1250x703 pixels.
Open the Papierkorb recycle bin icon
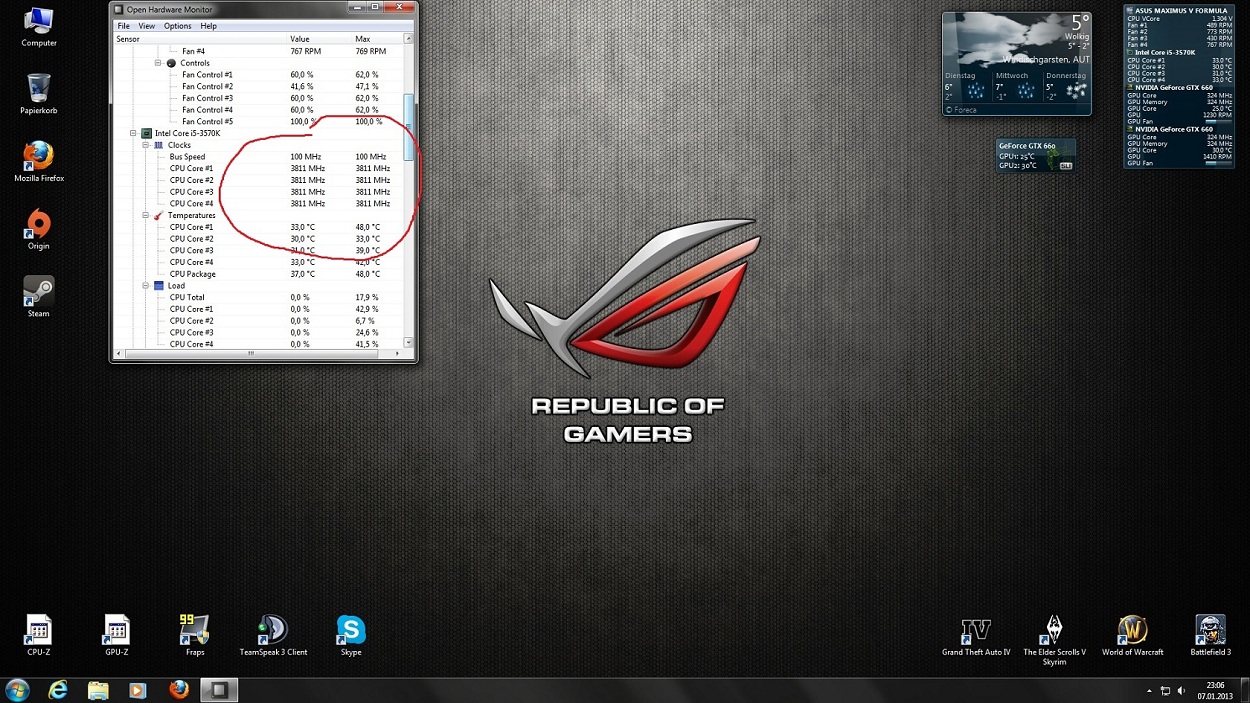tap(38, 94)
